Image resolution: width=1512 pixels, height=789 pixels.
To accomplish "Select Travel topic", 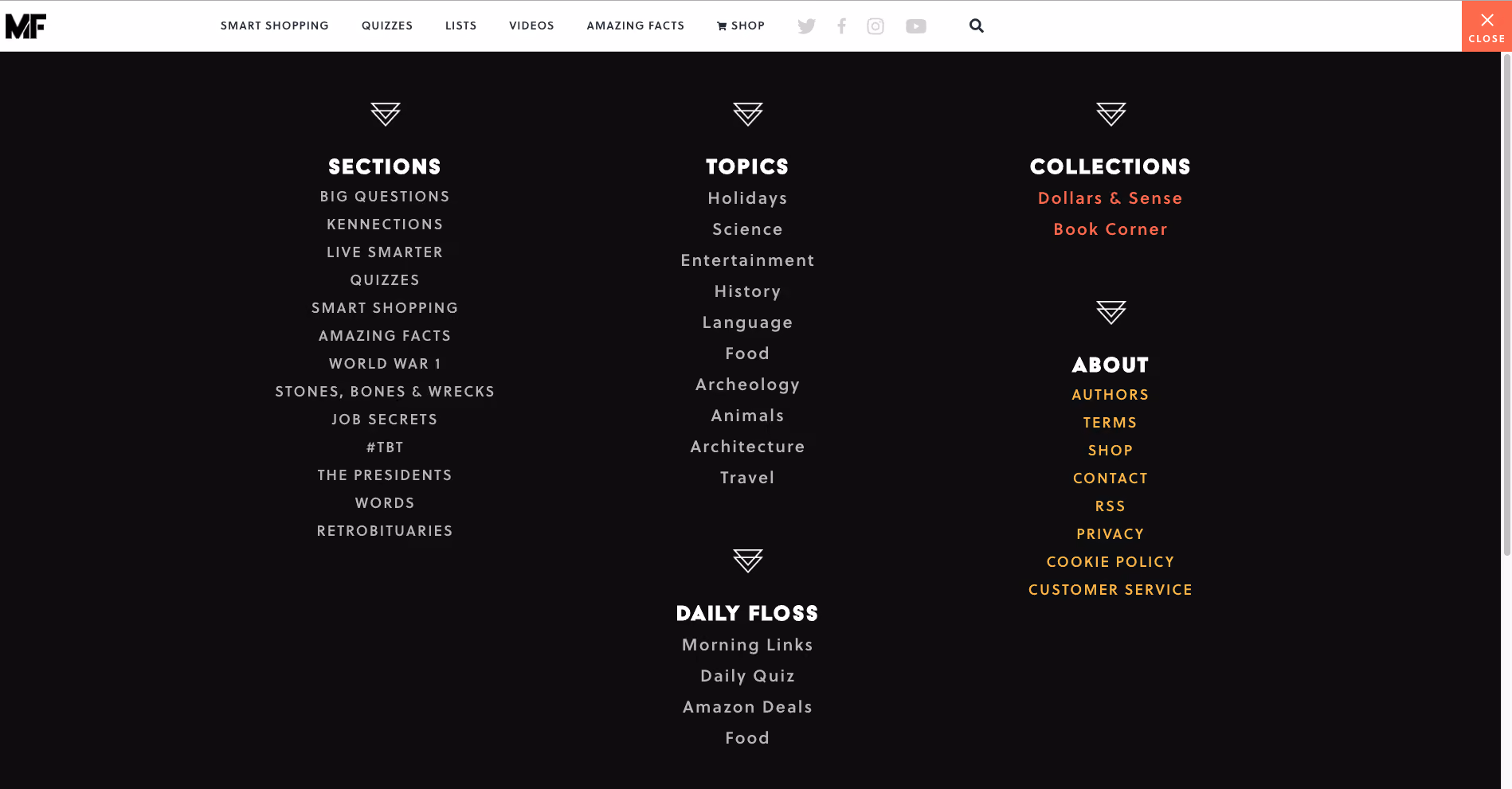I will click(747, 478).
